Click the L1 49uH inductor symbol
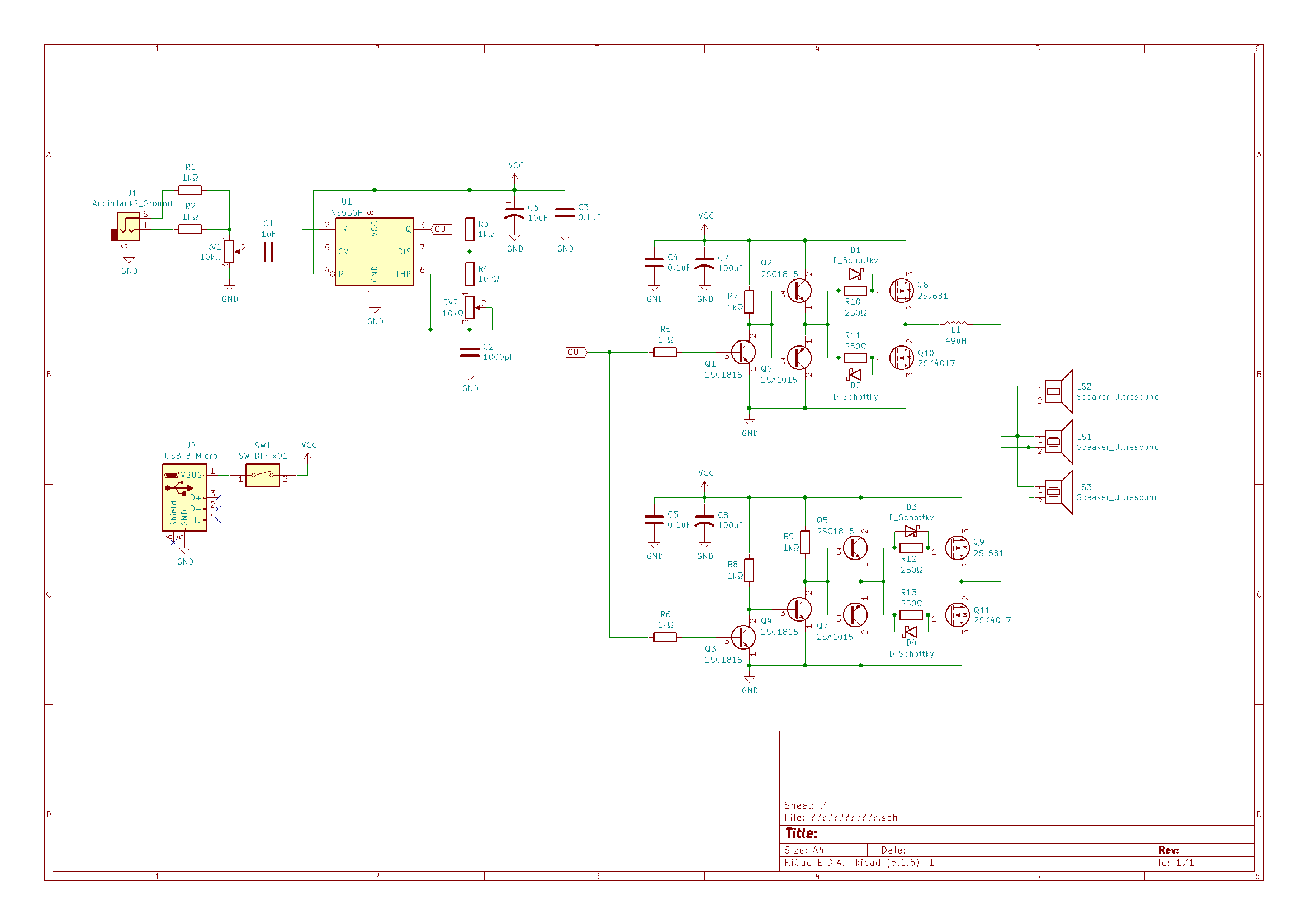1307x924 pixels. tap(956, 323)
